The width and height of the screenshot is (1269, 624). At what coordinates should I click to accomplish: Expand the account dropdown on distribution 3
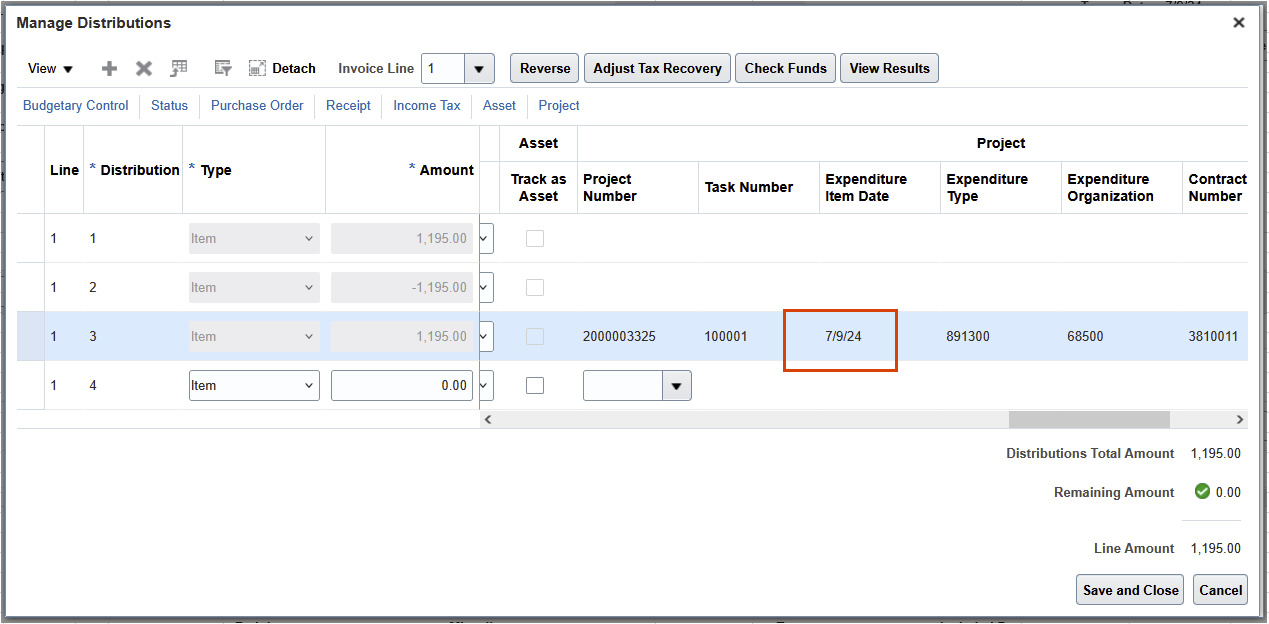pos(483,337)
